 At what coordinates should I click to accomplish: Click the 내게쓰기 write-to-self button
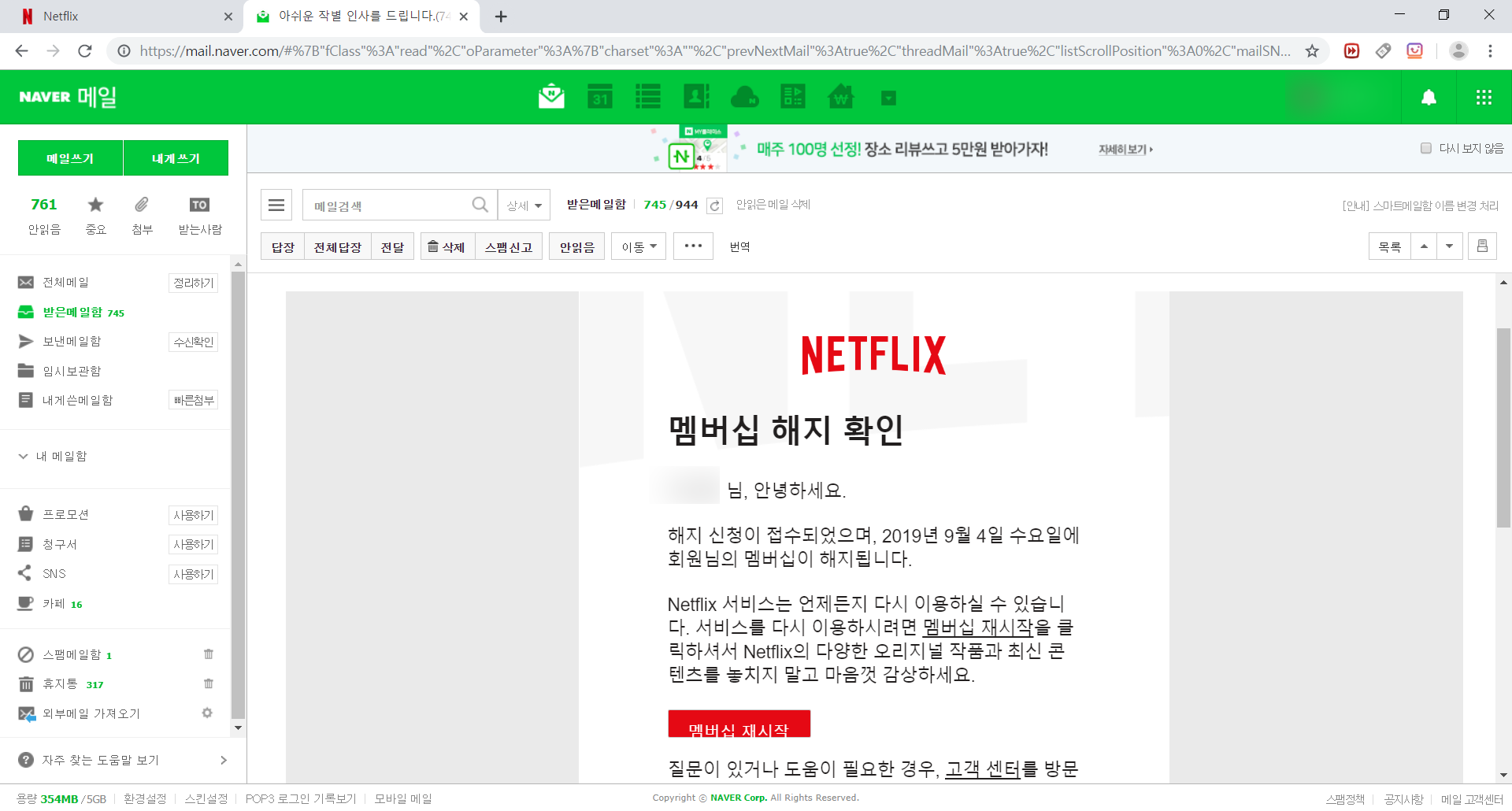pyautogui.click(x=176, y=158)
